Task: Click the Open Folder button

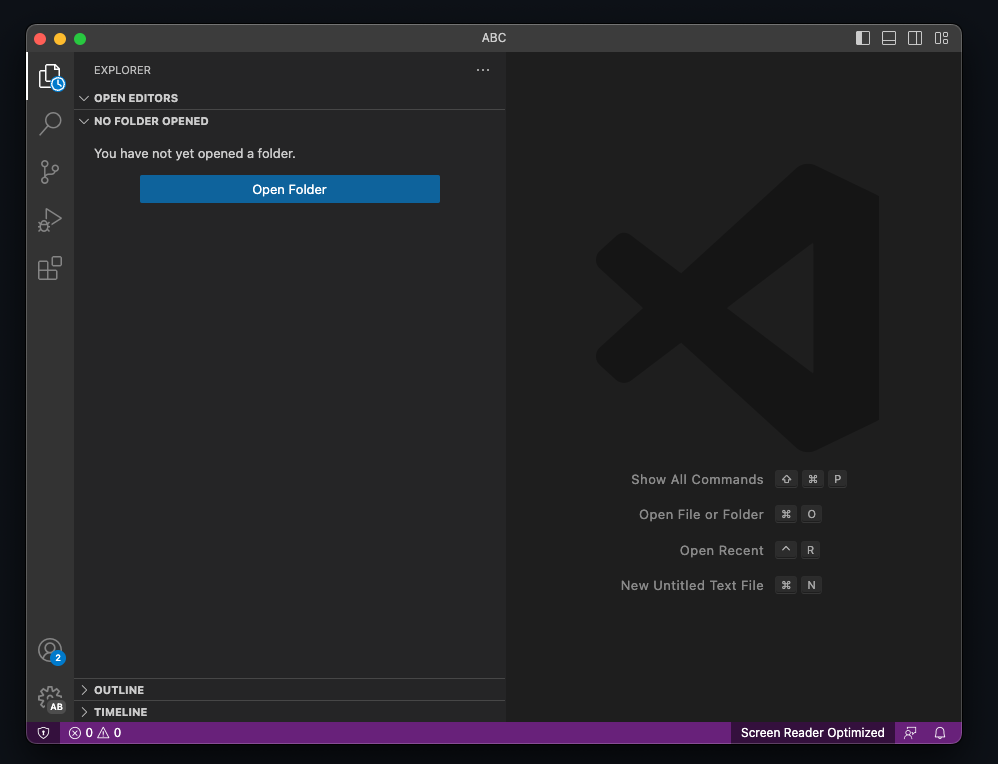Action: (290, 189)
